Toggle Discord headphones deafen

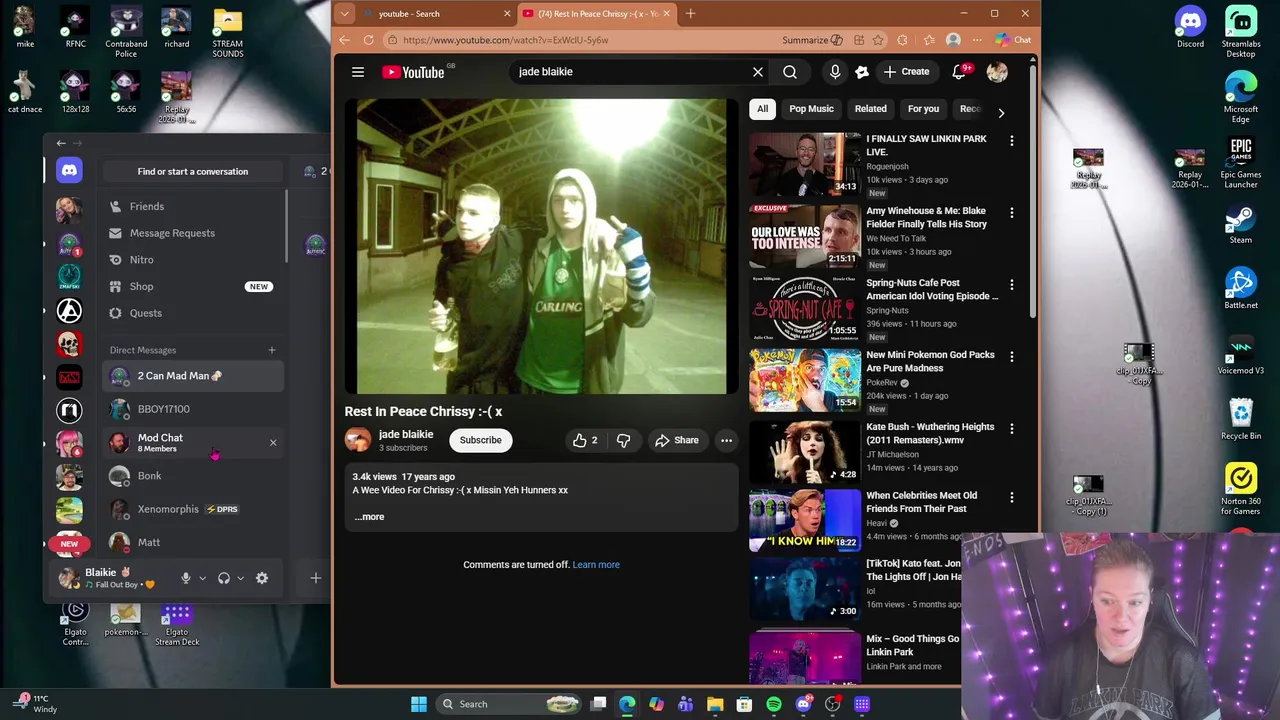[224, 578]
